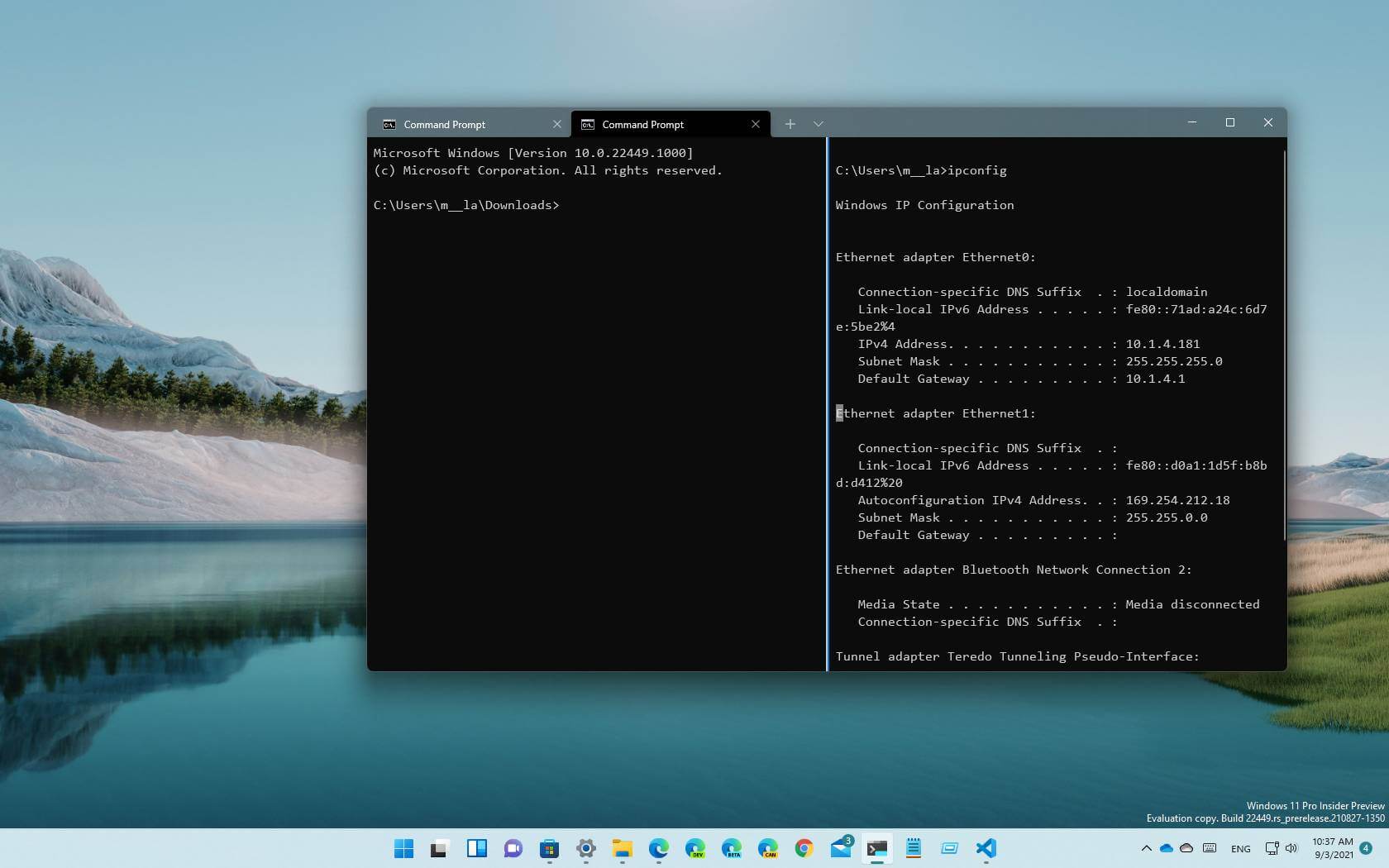Open the volume control in the system tray

coord(1291,848)
